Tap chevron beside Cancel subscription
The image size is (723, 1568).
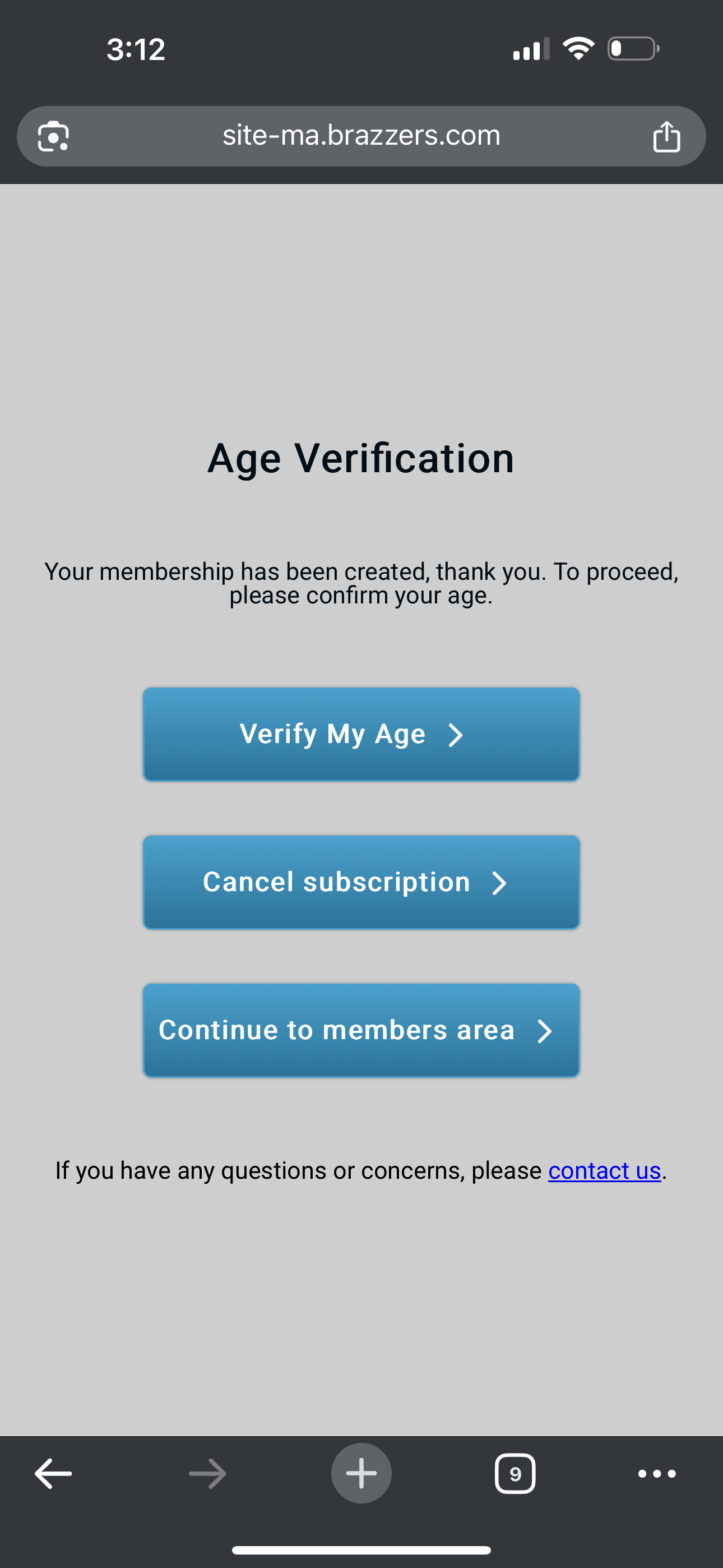(x=499, y=883)
